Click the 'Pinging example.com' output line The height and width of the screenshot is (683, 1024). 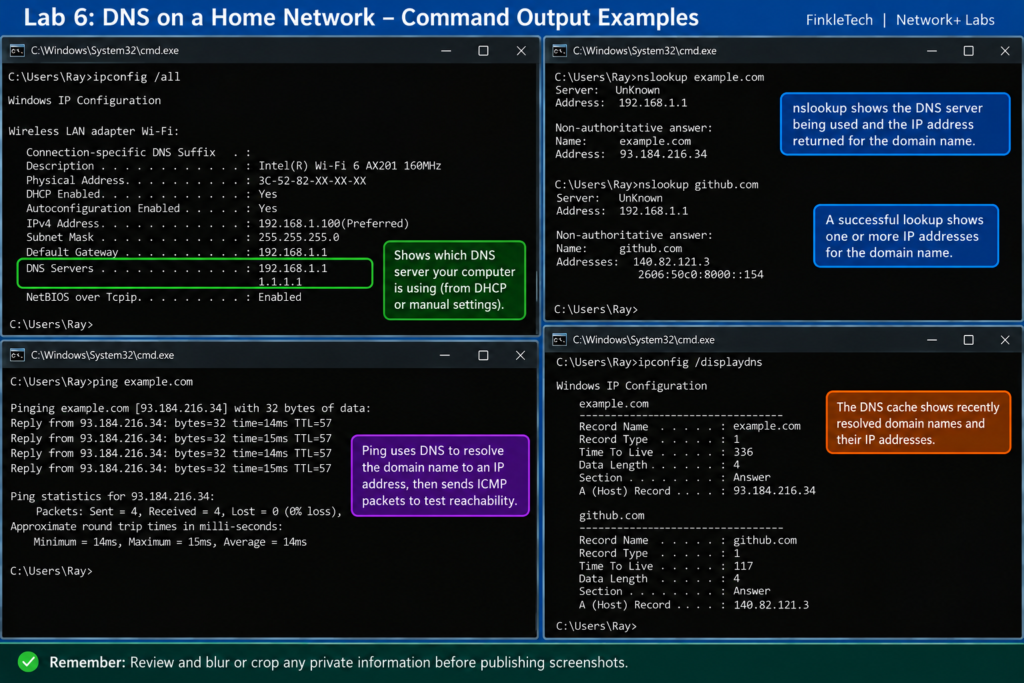pos(190,407)
